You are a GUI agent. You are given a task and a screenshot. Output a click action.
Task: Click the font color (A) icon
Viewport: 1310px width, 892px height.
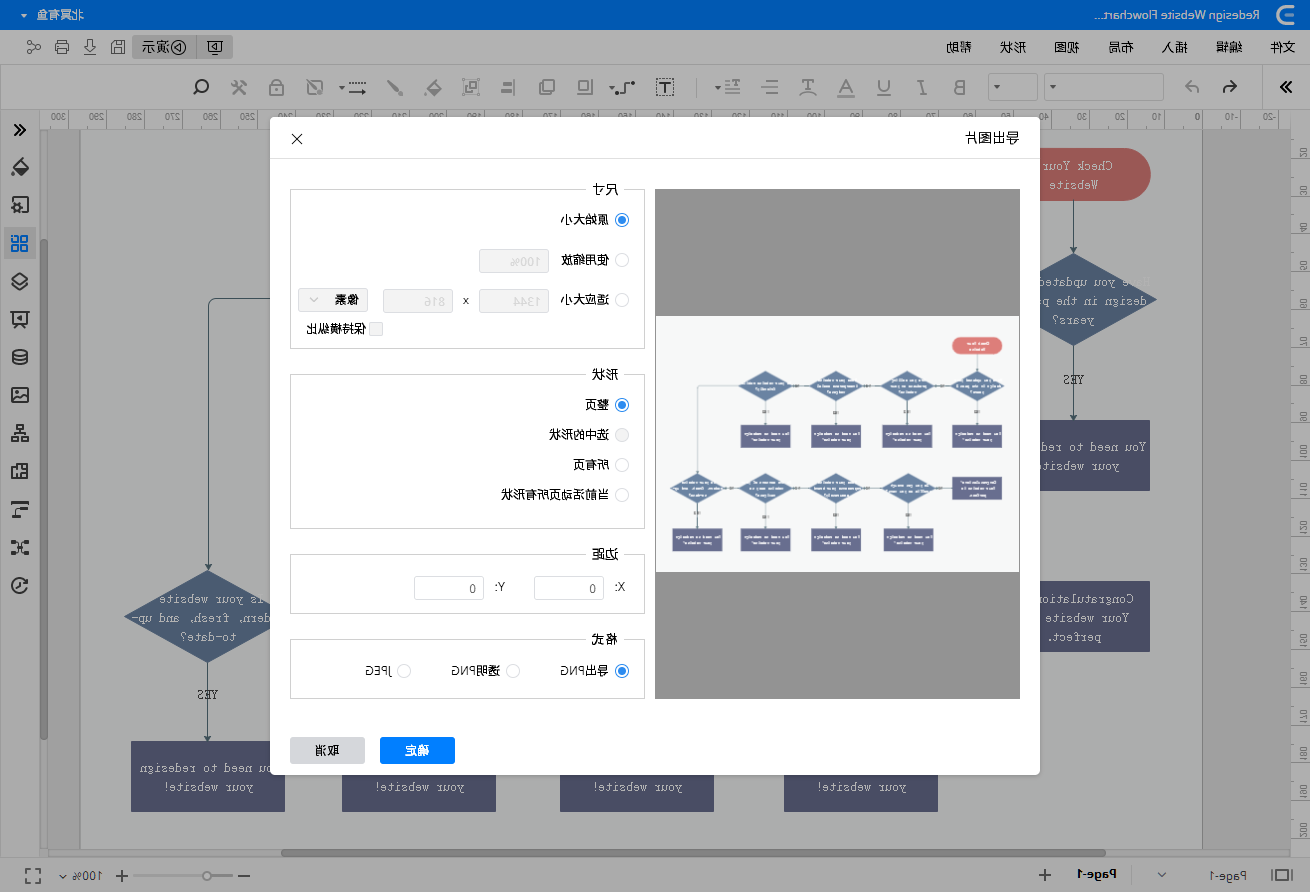click(x=846, y=87)
